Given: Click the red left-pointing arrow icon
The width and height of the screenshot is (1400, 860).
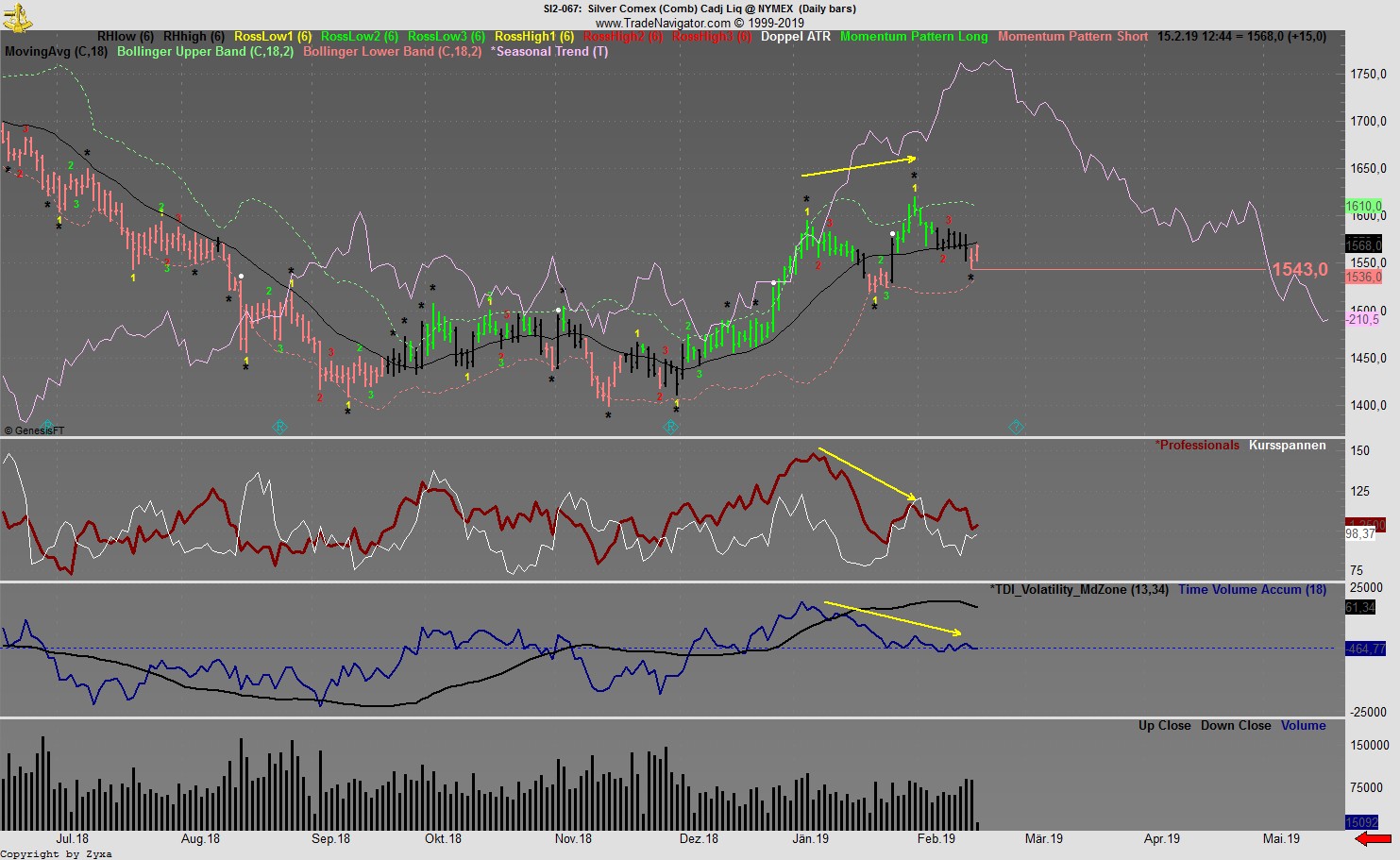Looking at the screenshot, I should pyautogui.click(x=1373, y=838).
